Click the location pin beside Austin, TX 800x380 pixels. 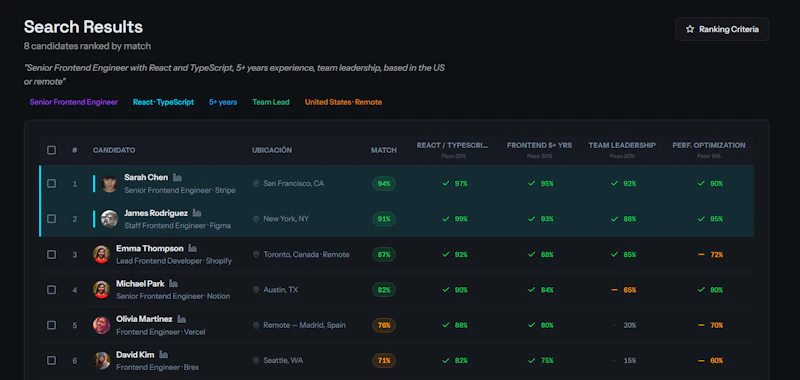256,290
